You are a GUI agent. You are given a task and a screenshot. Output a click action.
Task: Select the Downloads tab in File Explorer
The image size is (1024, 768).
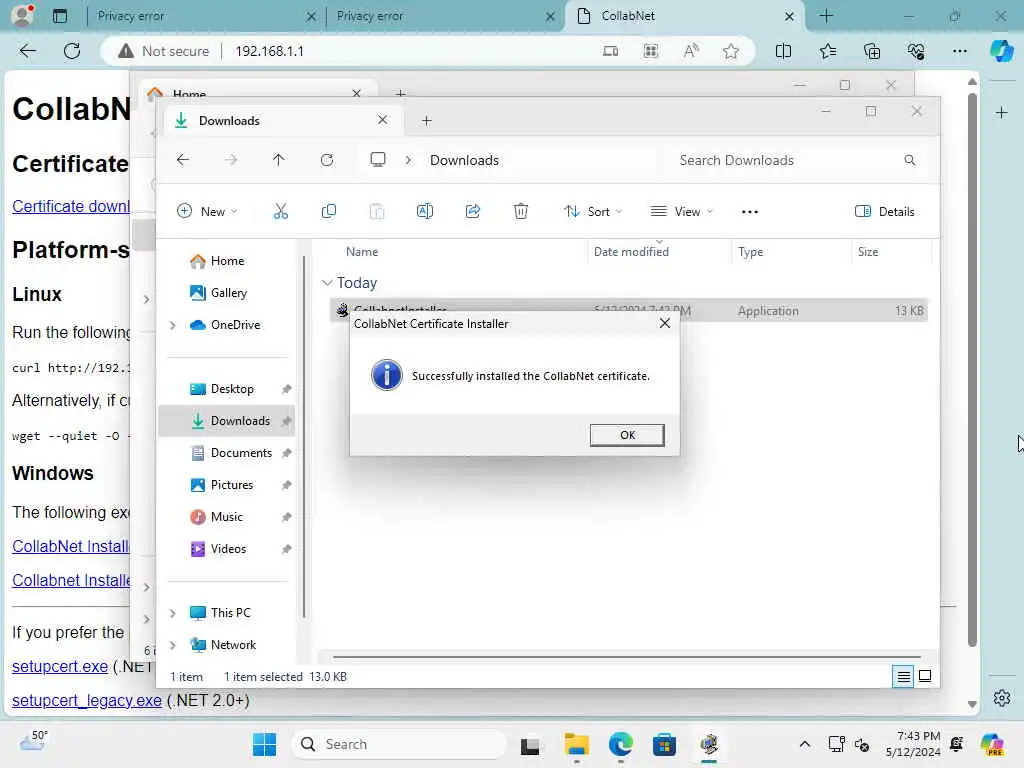(x=281, y=121)
